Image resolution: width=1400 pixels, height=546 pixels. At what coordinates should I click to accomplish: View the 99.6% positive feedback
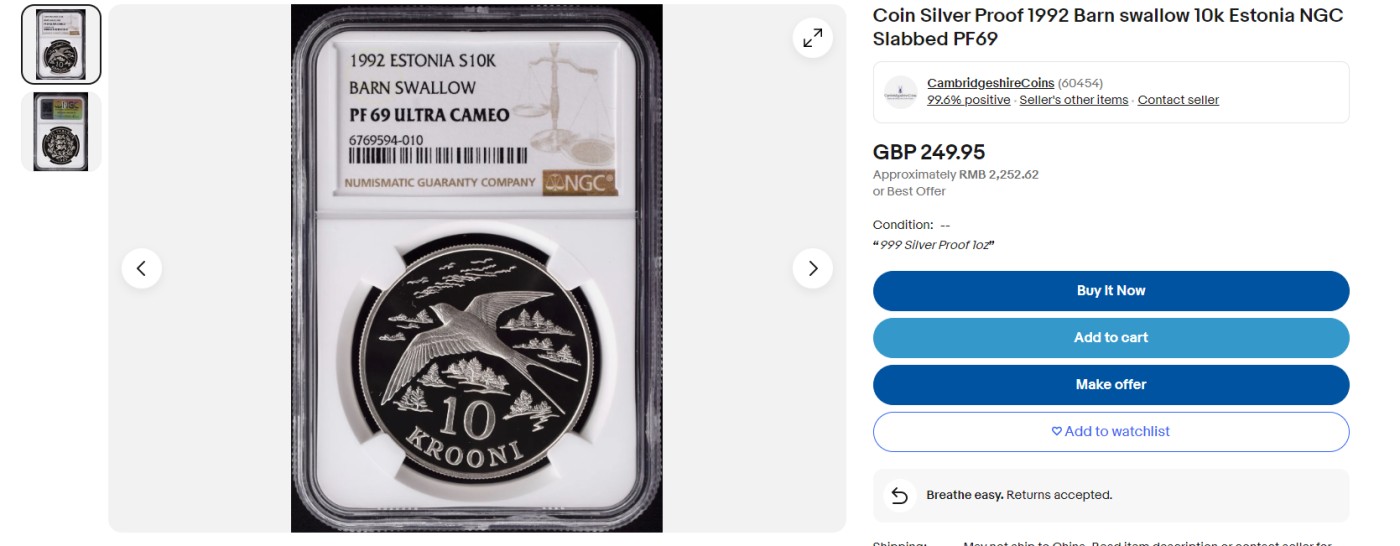point(969,100)
